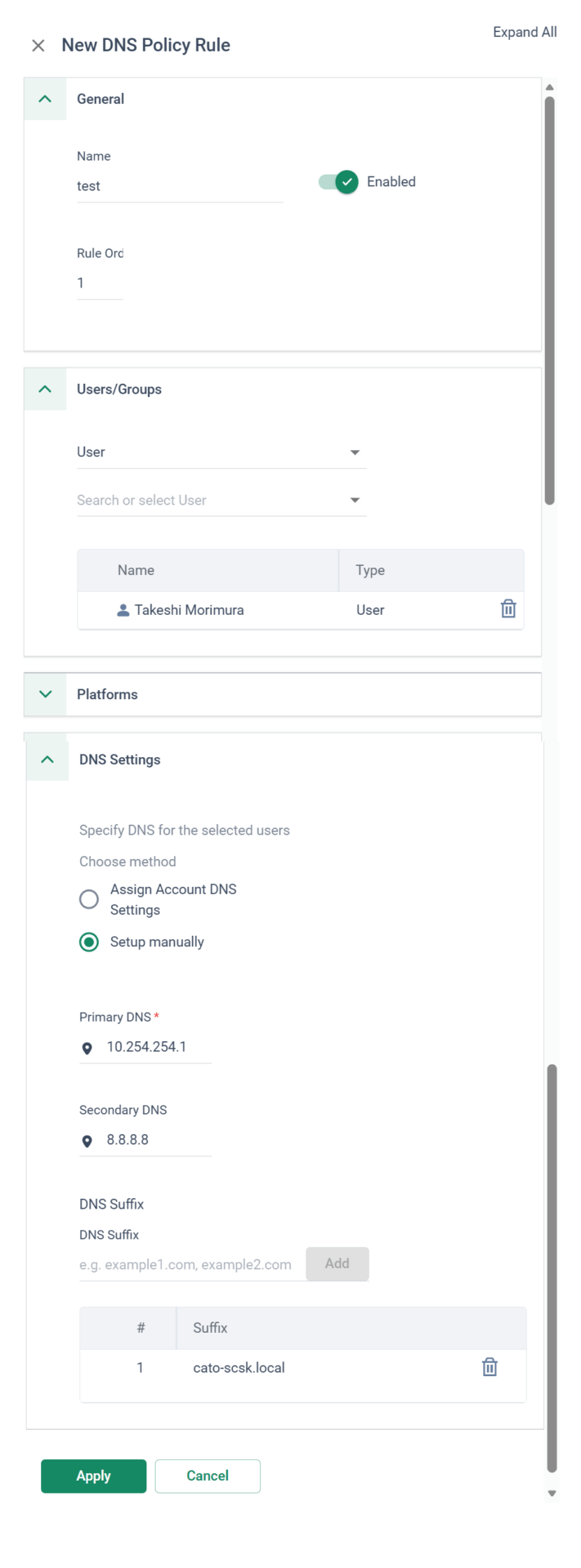
Task: Click the Users/Groups section title
Action: (x=119, y=390)
